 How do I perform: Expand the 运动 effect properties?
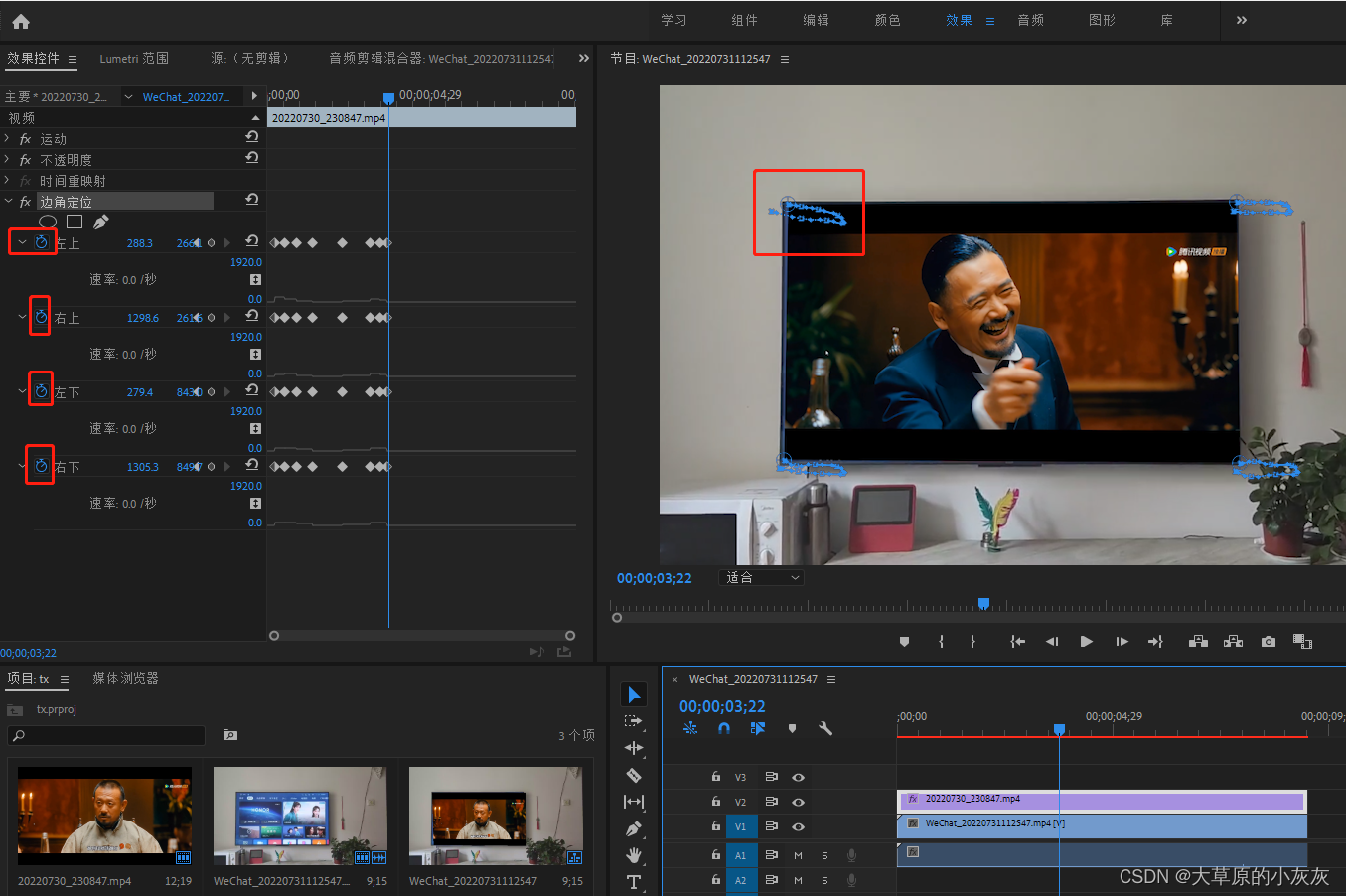[8, 138]
